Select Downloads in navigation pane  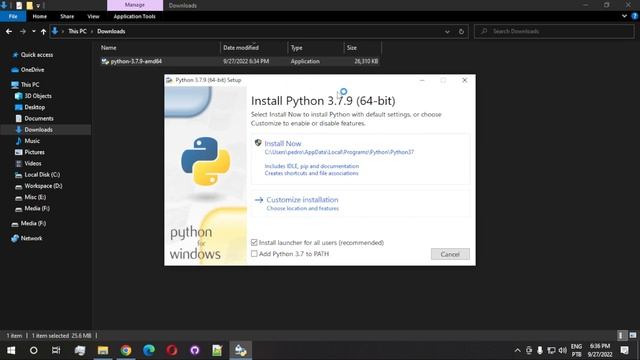pos(38,129)
